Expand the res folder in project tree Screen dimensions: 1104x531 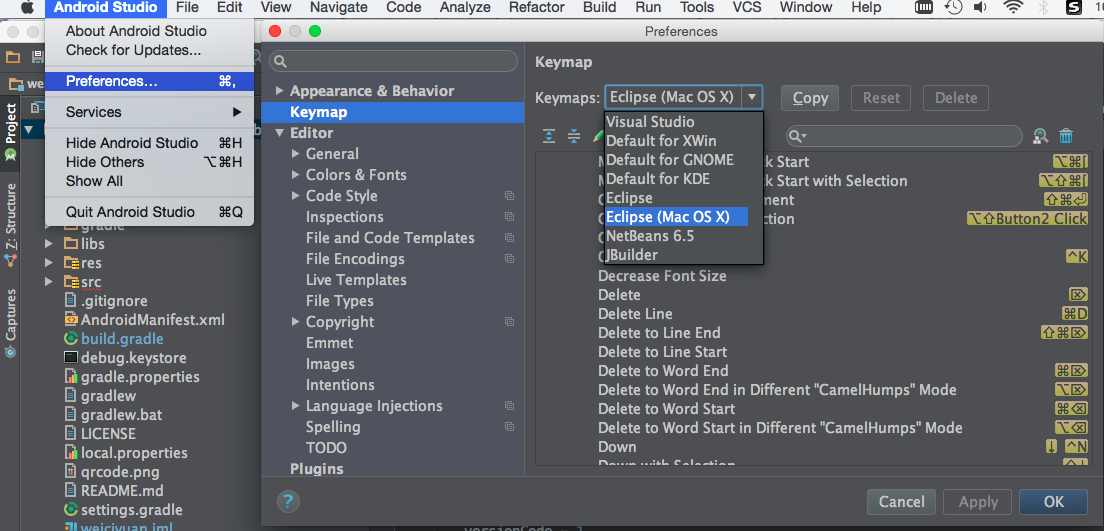[49, 263]
